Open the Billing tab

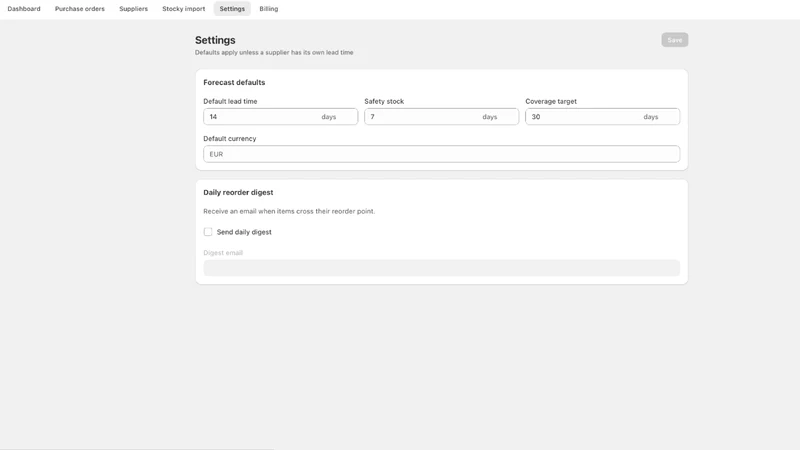(x=269, y=9)
